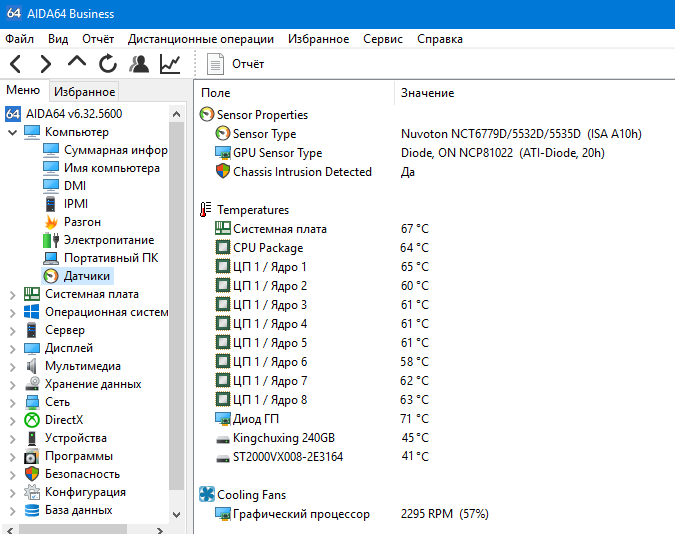Collapse the Компьютер tree node
Image resolution: width=675 pixels, height=534 pixels.
(x=12, y=132)
